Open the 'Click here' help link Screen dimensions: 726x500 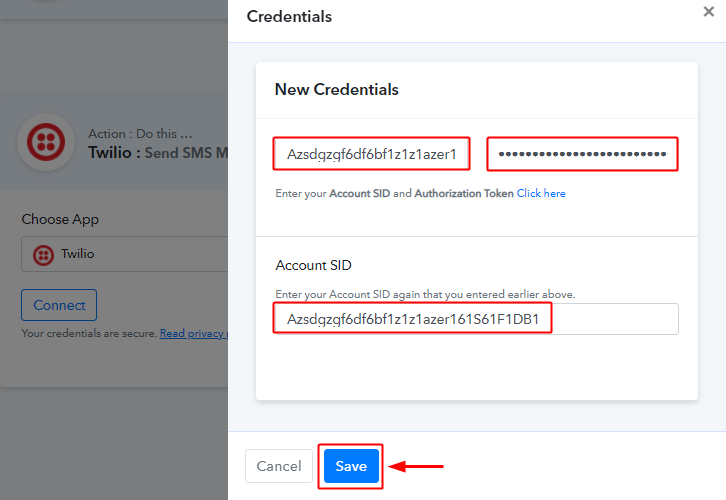pyautogui.click(x=541, y=193)
